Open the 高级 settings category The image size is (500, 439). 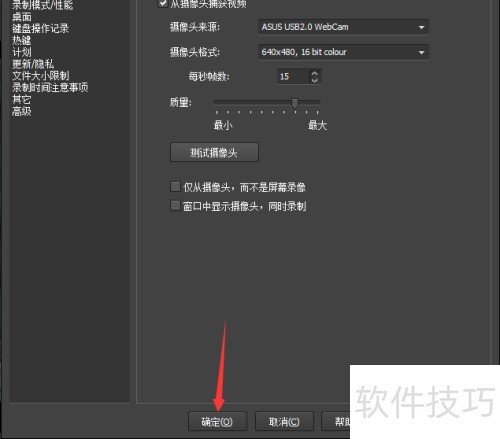[22, 111]
